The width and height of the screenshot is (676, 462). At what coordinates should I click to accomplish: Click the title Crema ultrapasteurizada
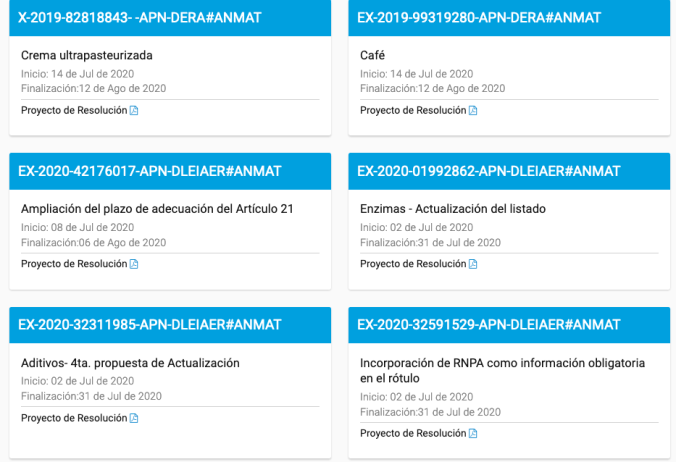tap(87, 56)
